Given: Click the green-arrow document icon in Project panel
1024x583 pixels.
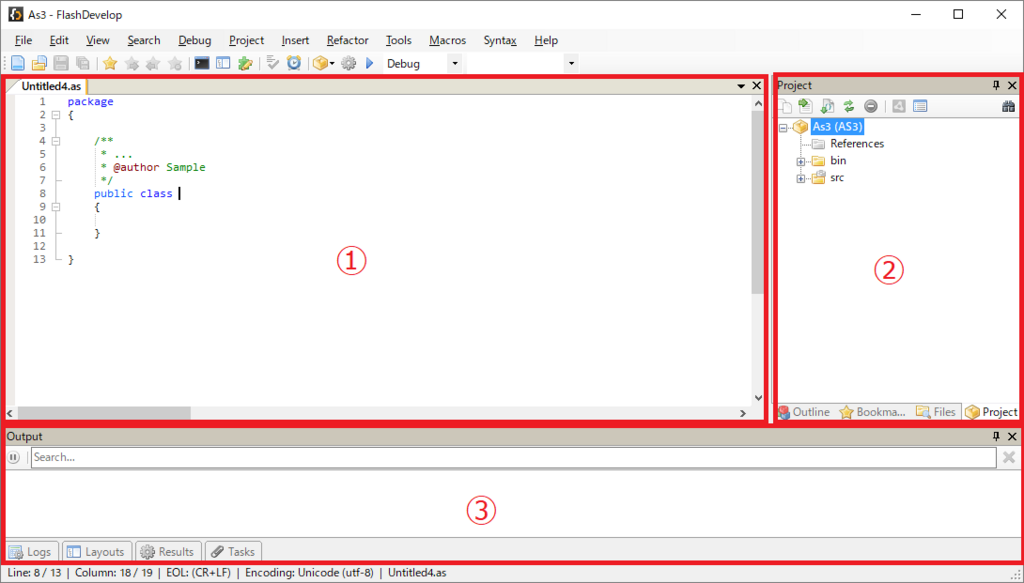Looking at the screenshot, I should [805, 106].
